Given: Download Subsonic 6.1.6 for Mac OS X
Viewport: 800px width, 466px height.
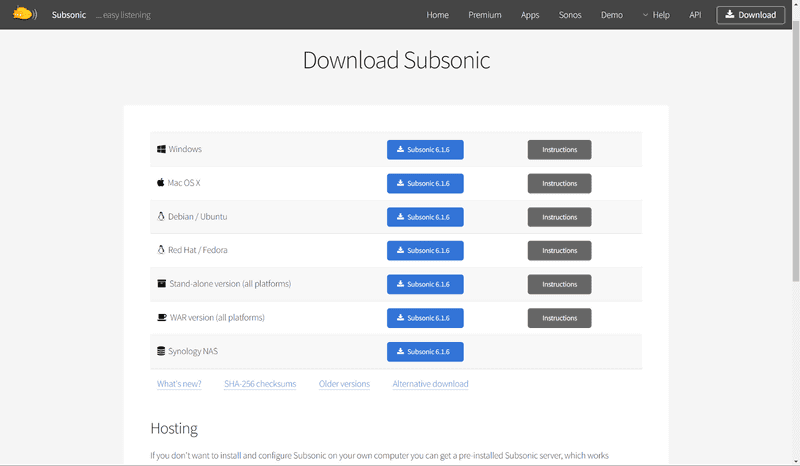Looking at the screenshot, I should (425, 183).
